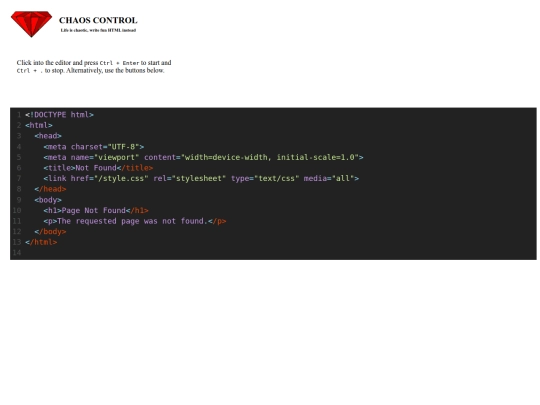Image resolution: width=540 pixels, height=405 pixels.
Task: Click the meta viewport line in the editor
Action: (203, 157)
